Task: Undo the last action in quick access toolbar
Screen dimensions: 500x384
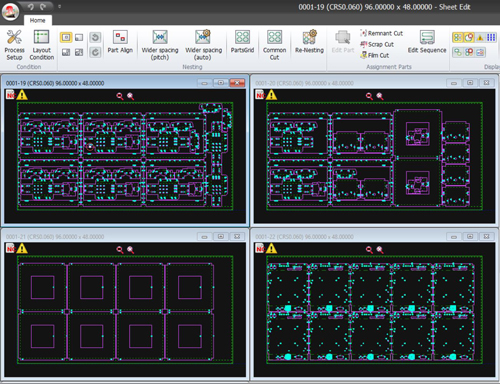Action: pyautogui.click(x=31, y=6)
